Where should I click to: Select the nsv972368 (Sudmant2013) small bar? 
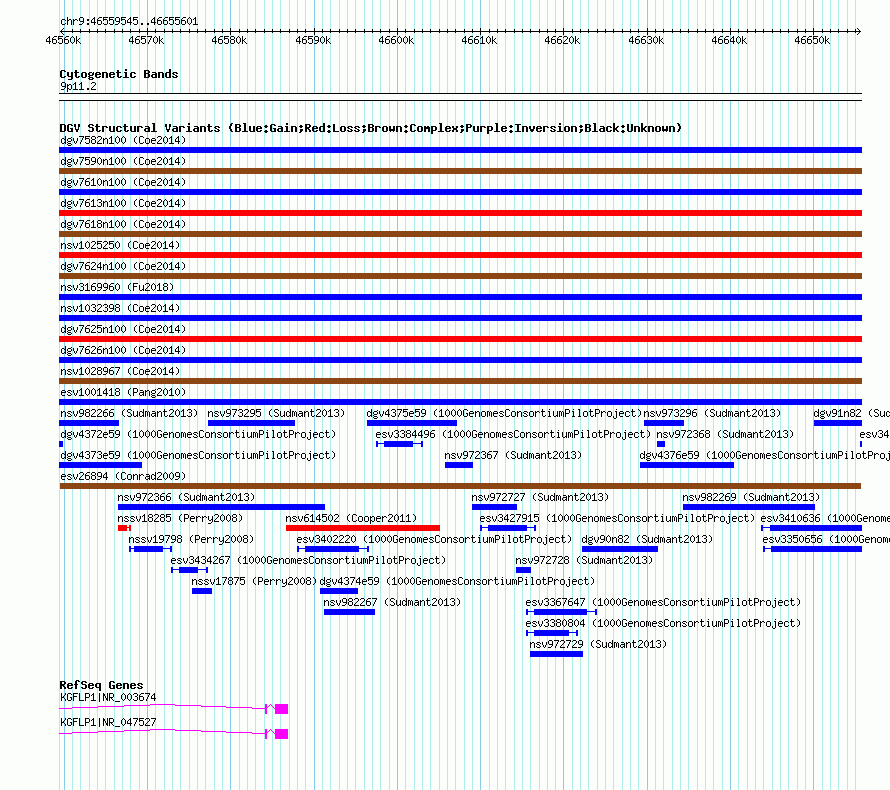pyautogui.click(x=661, y=444)
